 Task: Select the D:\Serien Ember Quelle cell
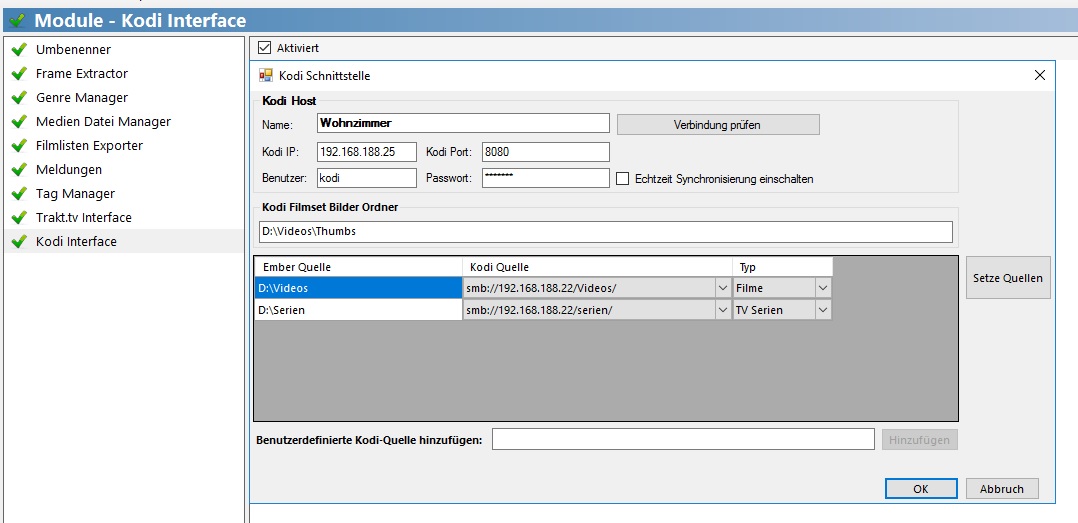(x=358, y=310)
